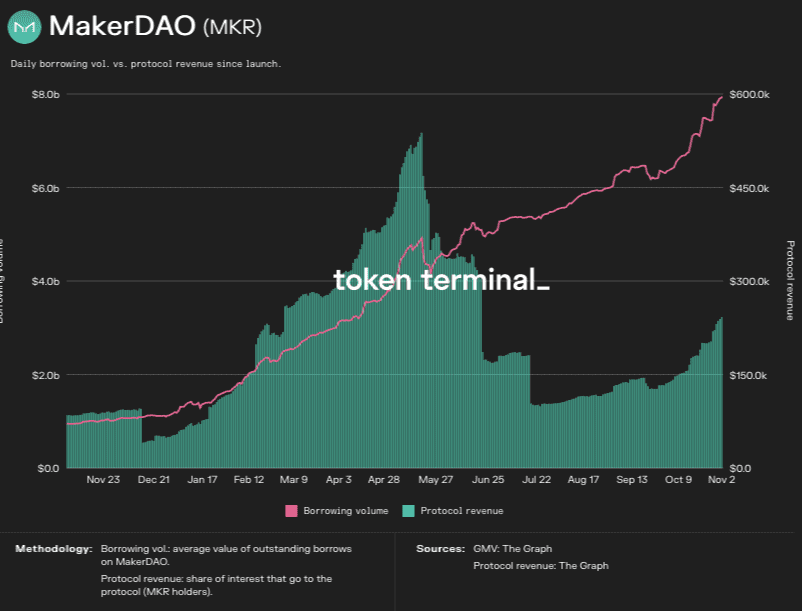The image size is (802, 611).
Task: Select the Nov 23 x-axis date label
Action: click(103, 480)
